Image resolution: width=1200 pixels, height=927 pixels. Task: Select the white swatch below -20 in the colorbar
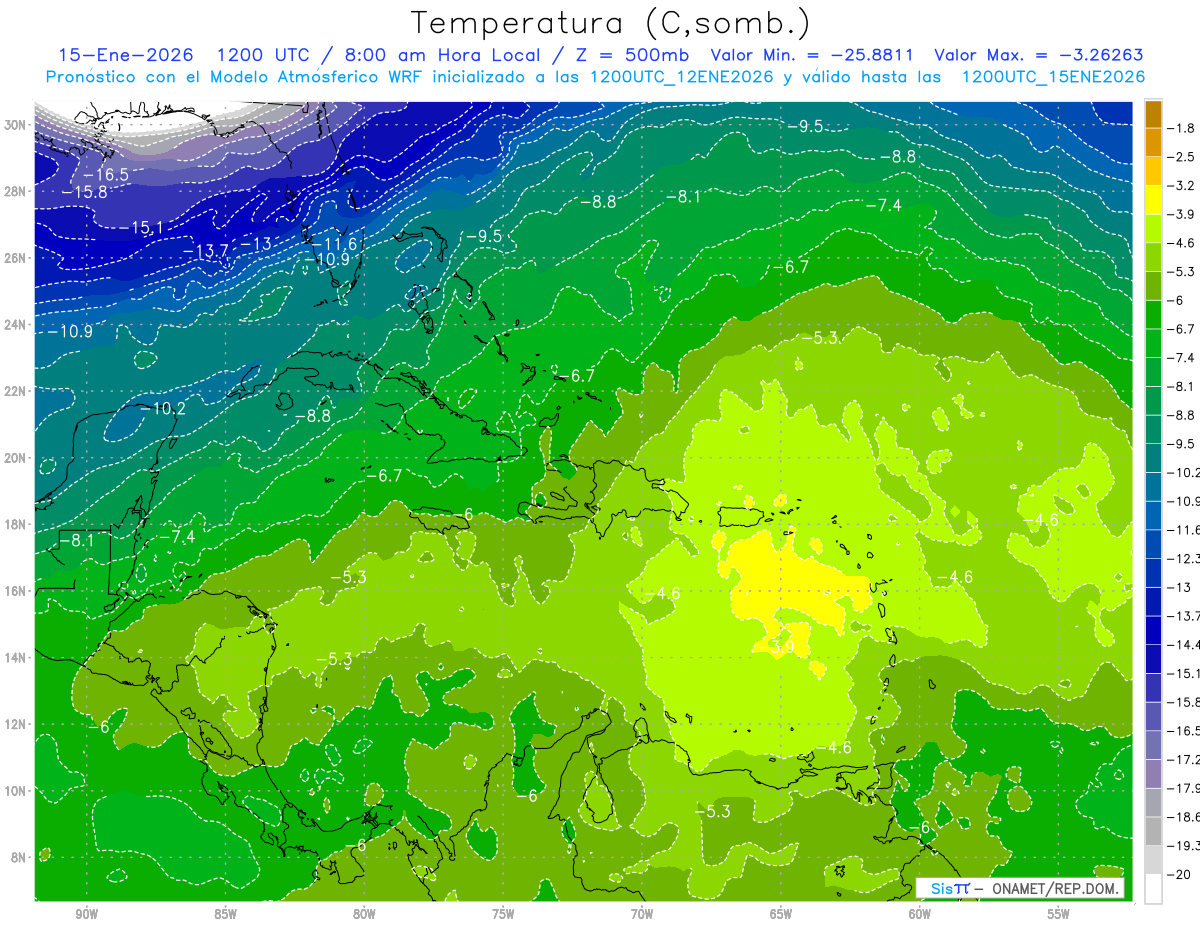click(1153, 889)
